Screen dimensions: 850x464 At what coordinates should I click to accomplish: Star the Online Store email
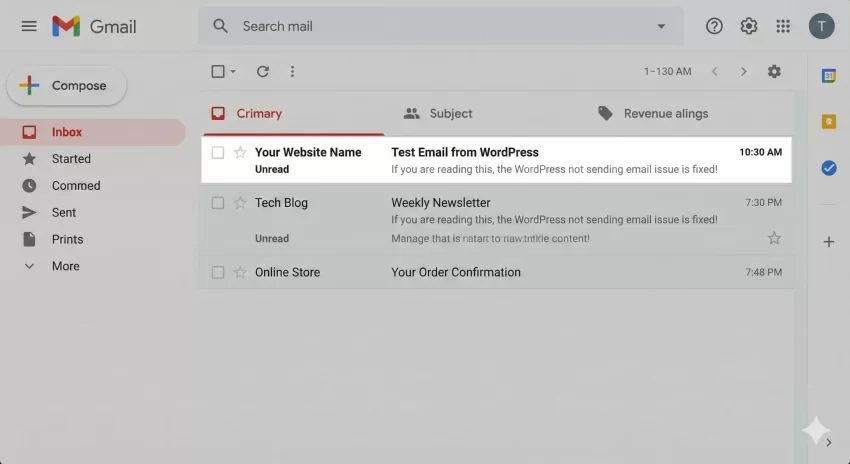pos(240,272)
